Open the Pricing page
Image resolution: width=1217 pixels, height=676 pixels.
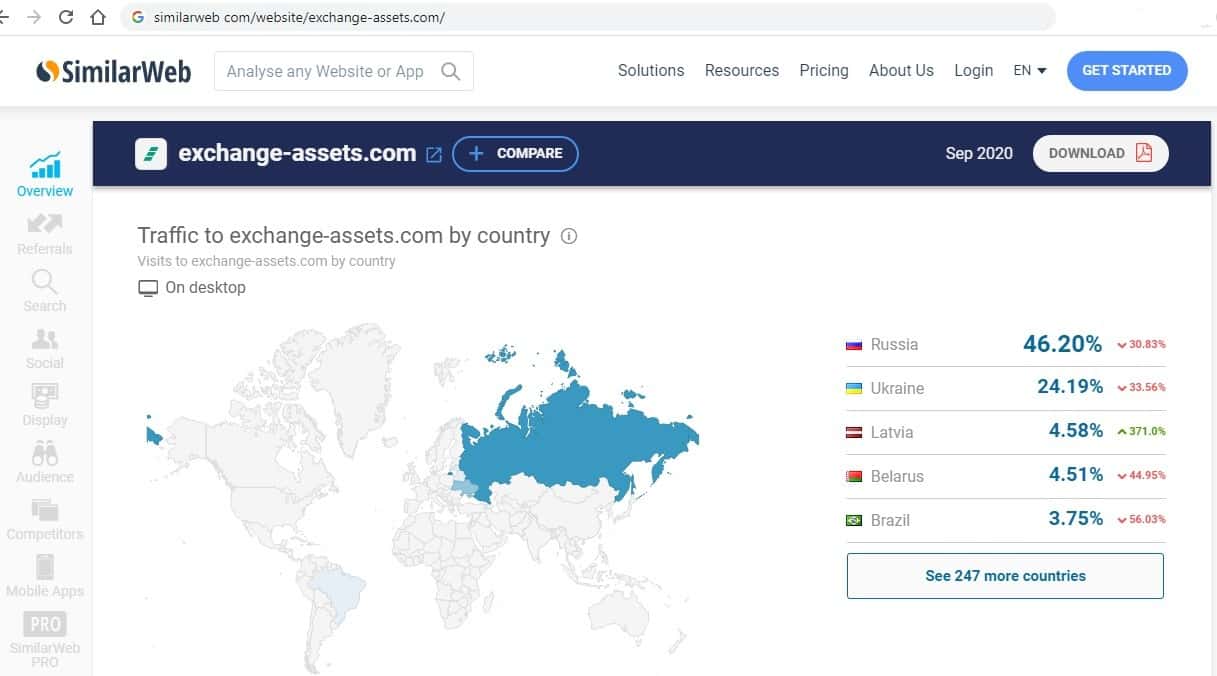coord(824,71)
